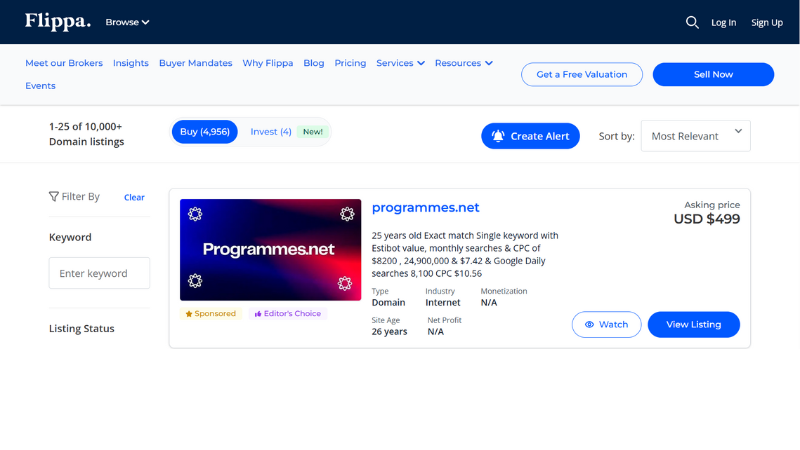Screen dimensions: 800x450
Task: Open the Sign Up page
Action: pos(767,22)
